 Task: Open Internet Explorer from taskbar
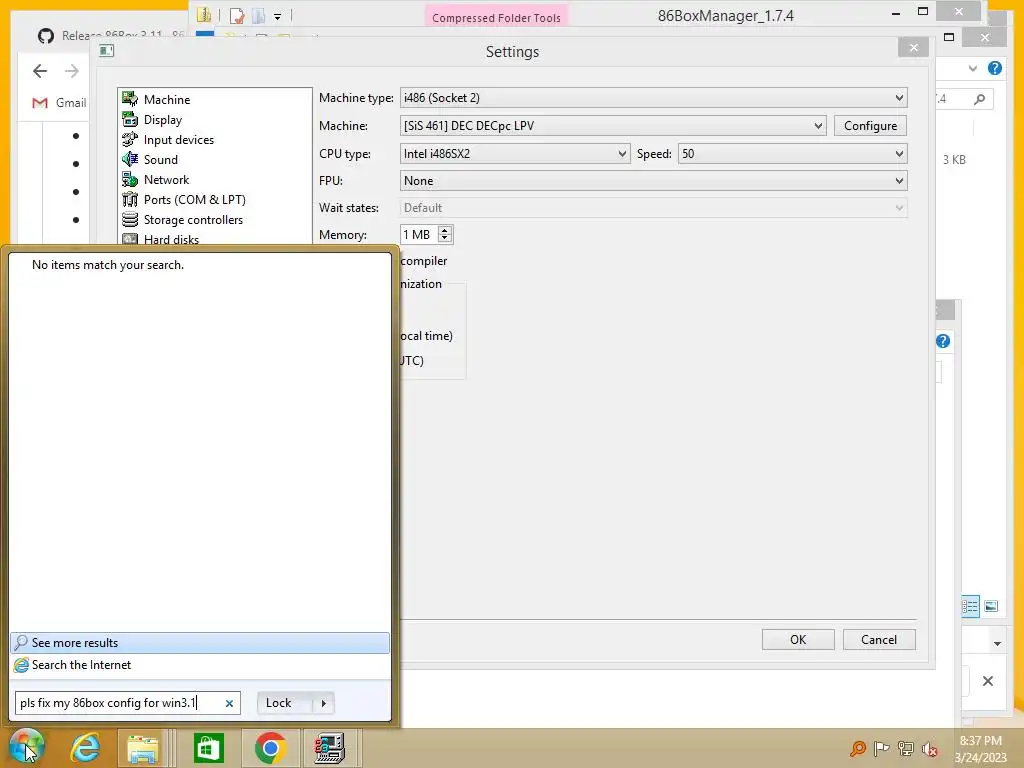pos(86,748)
